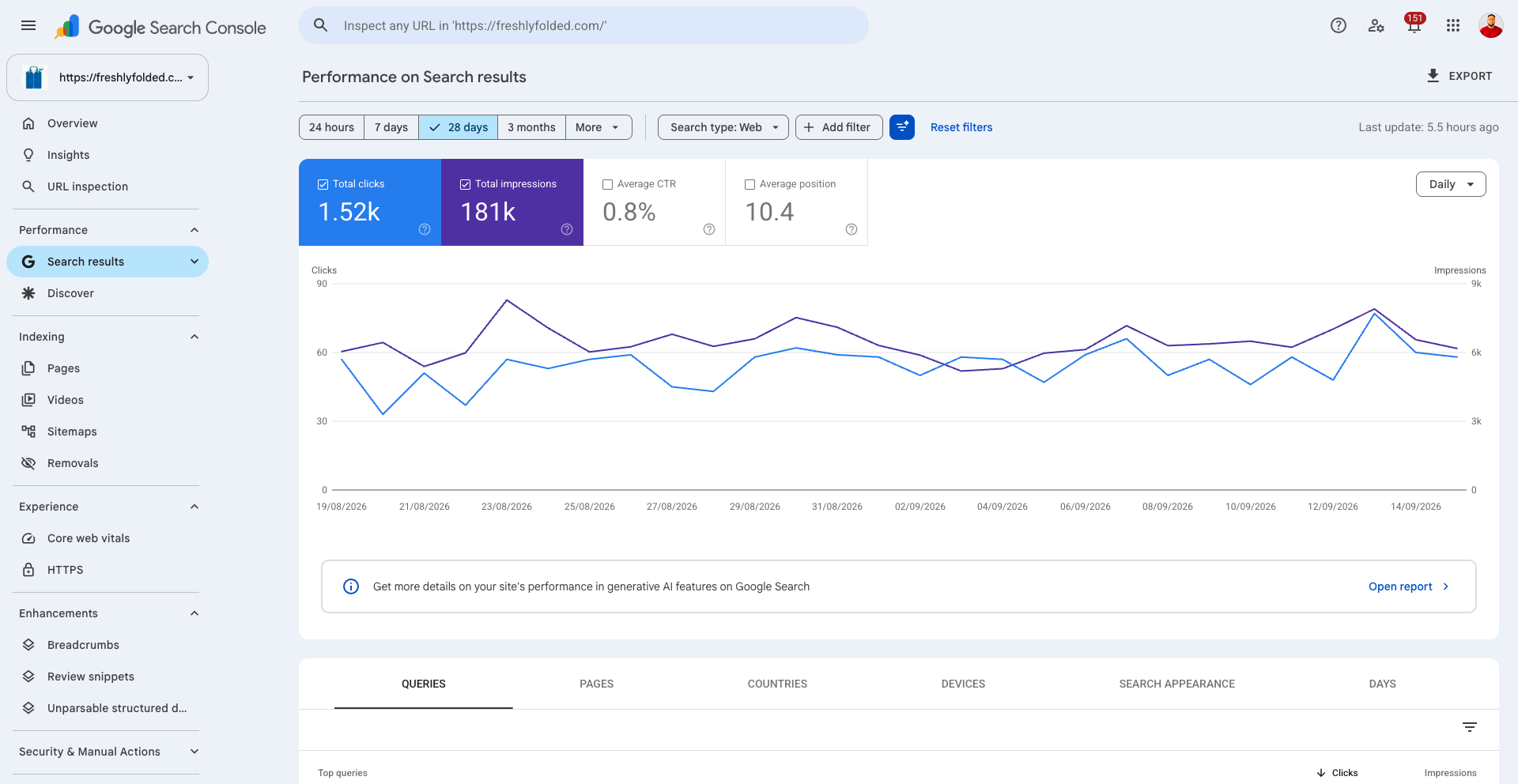Click the URL inspection search field
This screenshot has width=1518, height=784.
coord(583,25)
